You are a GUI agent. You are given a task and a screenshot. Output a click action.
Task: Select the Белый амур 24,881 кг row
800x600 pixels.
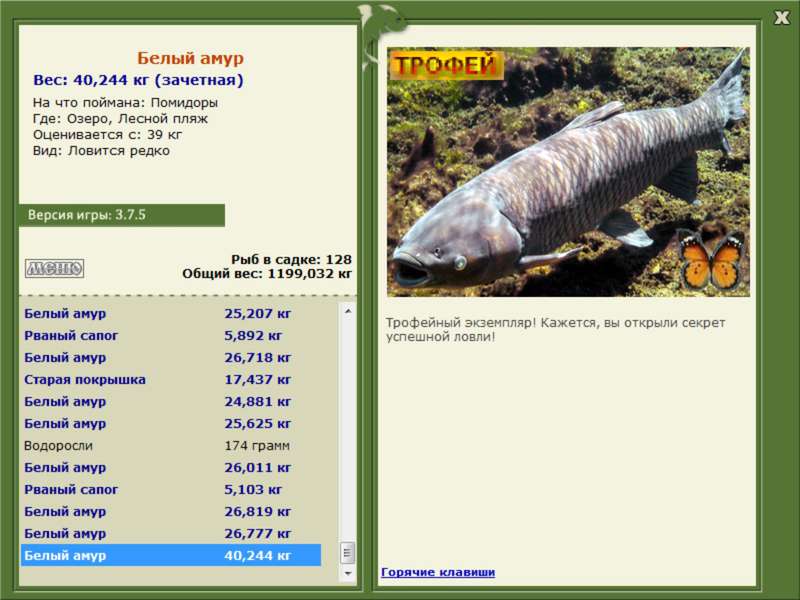[171, 401]
